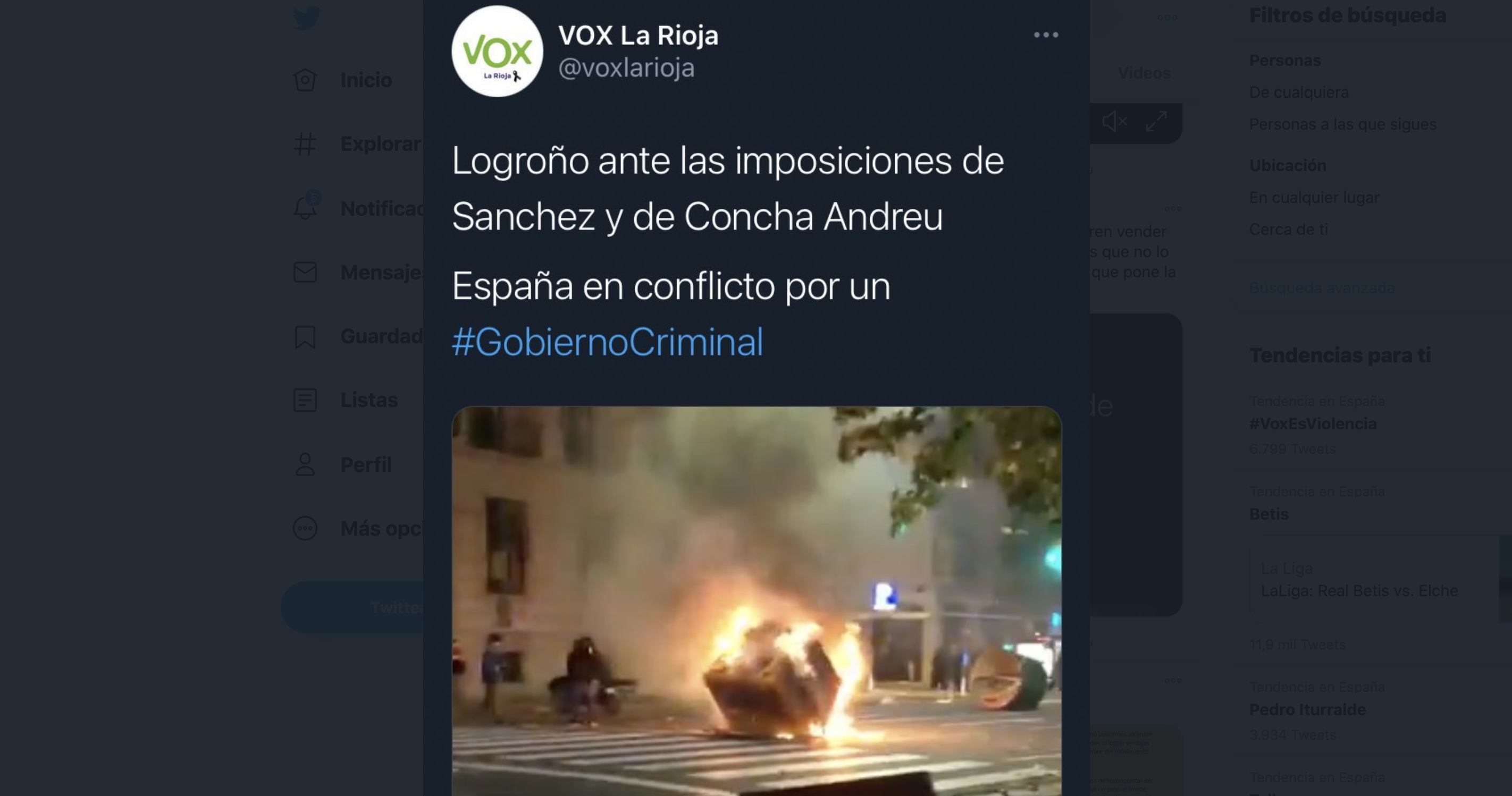Click the Listas icon
This screenshot has height=796, width=1512.
[305, 400]
